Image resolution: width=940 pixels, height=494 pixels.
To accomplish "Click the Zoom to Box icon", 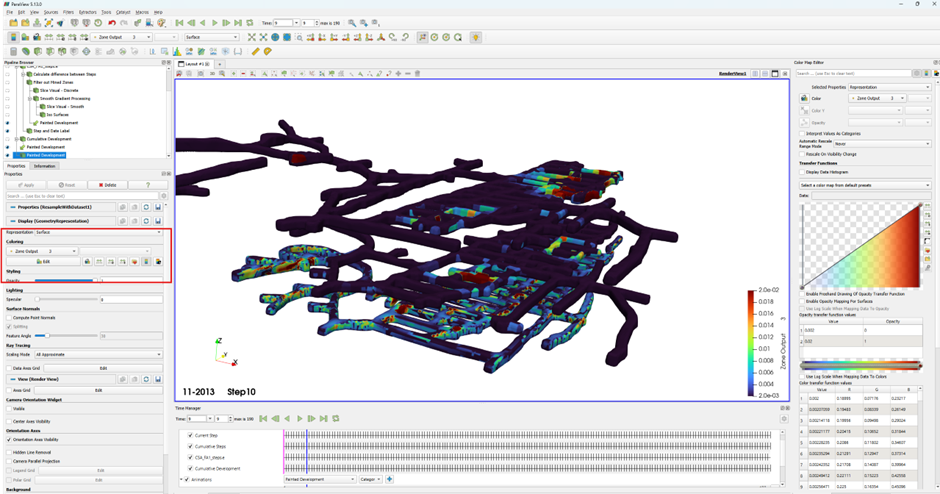I will (299, 37).
